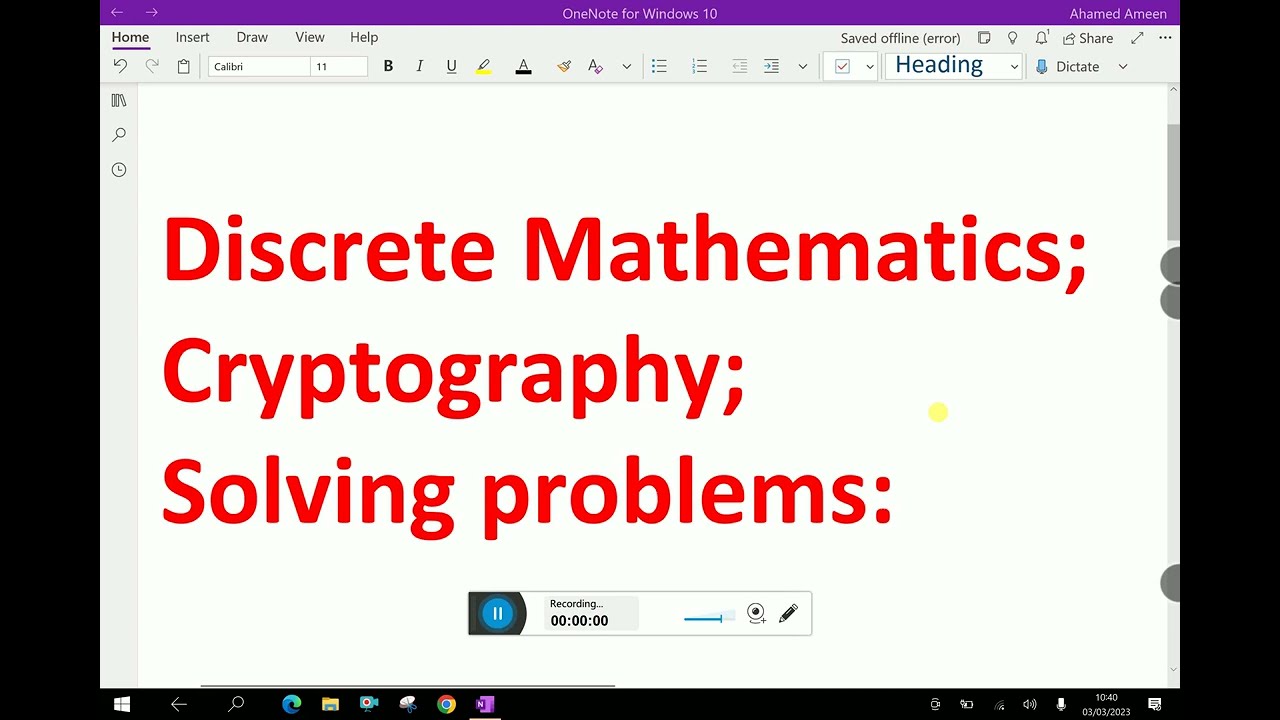Open the font name box Calibri
Screen dimensions: 1280x720
coord(258,66)
